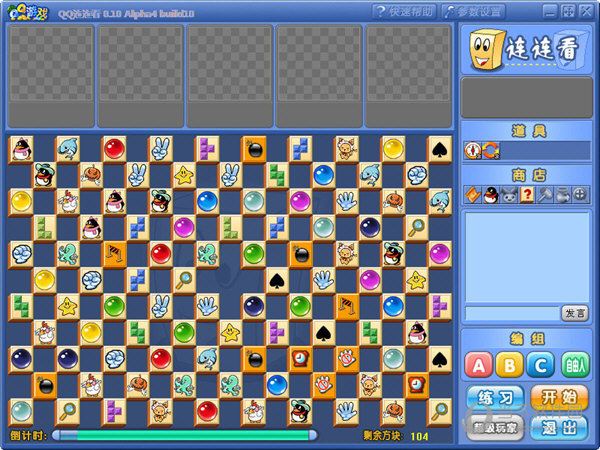Select the green 自由人 free player option

point(574,365)
